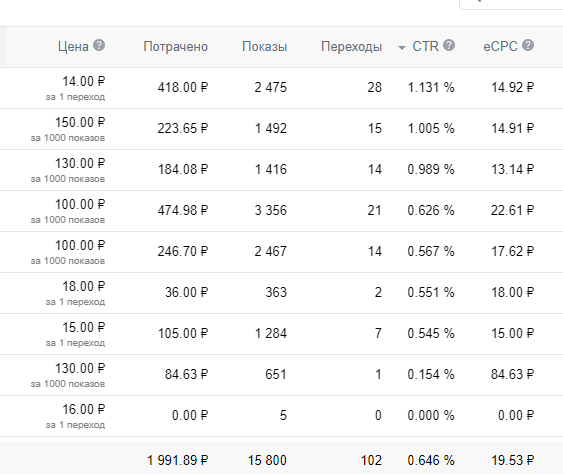Screen dimensions: 563x474
Task: Sort by the CTR column header
Action: pyautogui.click(x=425, y=46)
